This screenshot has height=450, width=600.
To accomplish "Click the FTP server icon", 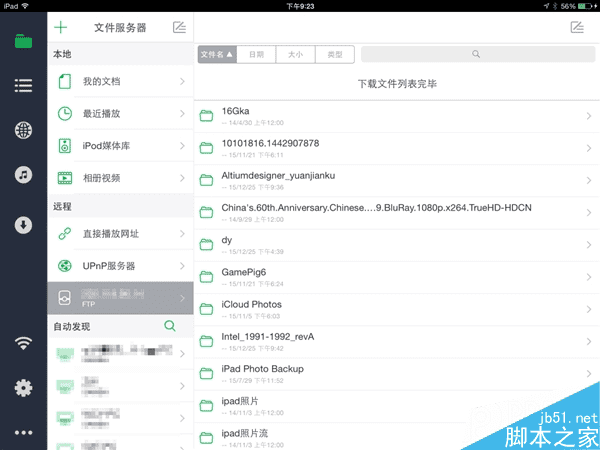I will point(65,298).
